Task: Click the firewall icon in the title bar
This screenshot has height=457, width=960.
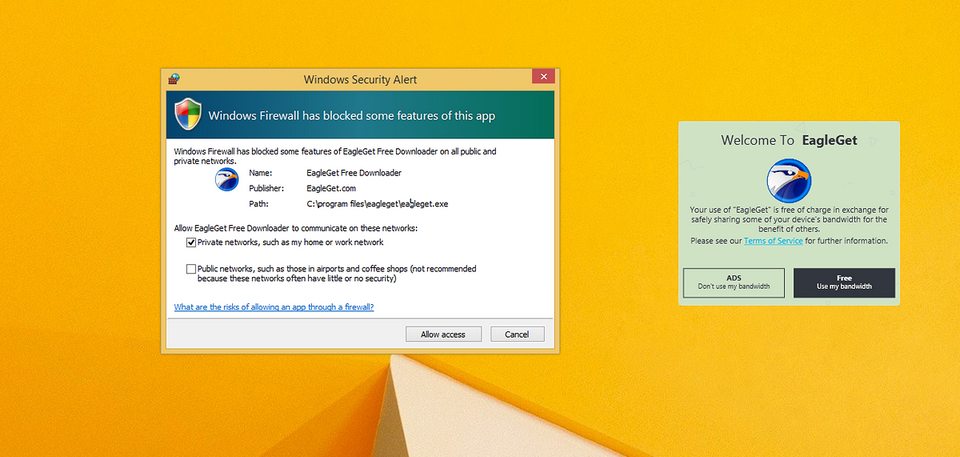Action: pyautogui.click(x=174, y=79)
